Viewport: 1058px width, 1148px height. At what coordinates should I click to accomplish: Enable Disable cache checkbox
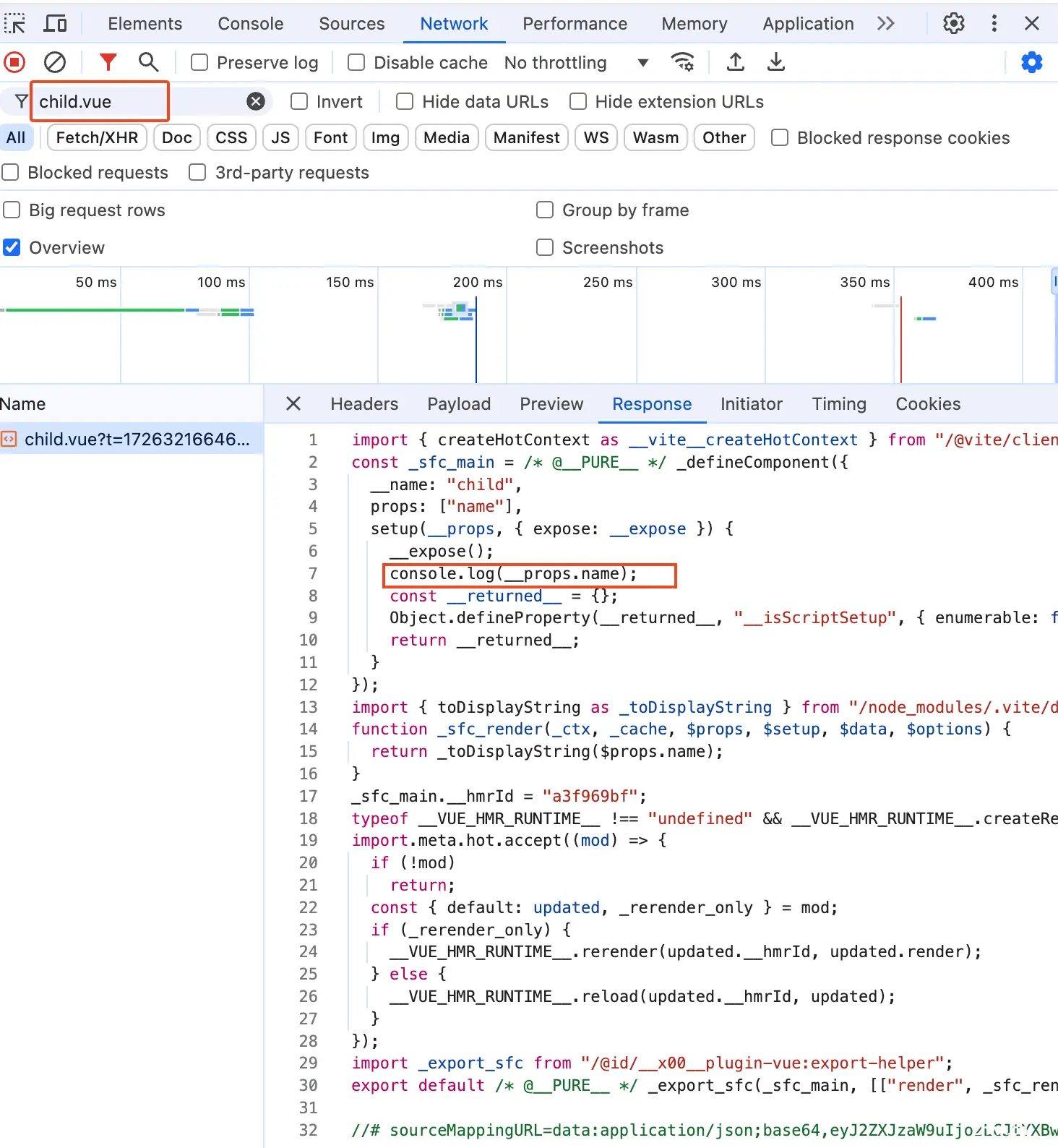click(356, 63)
